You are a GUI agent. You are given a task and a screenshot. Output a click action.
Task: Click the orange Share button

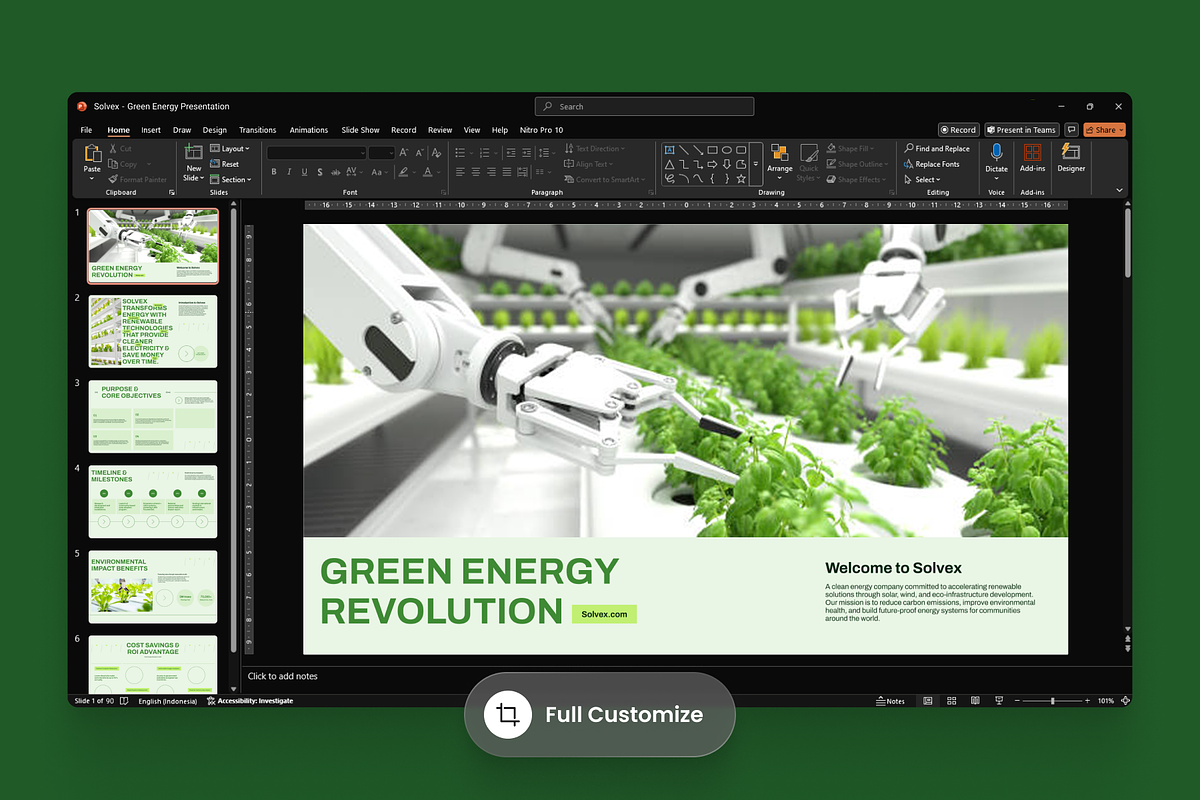(x=1104, y=130)
